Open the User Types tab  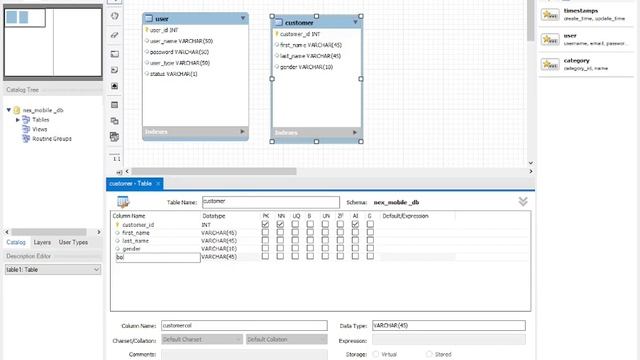73,242
